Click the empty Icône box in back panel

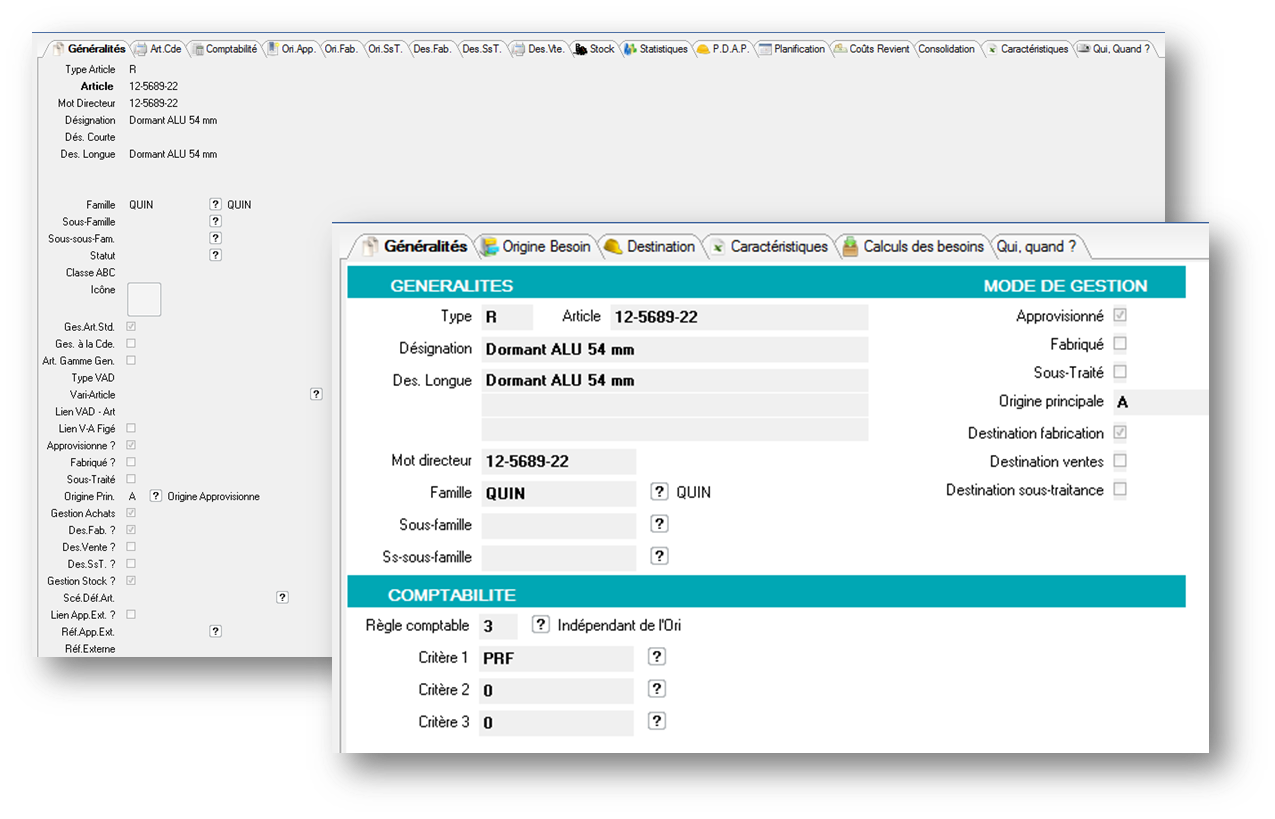coord(144,299)
